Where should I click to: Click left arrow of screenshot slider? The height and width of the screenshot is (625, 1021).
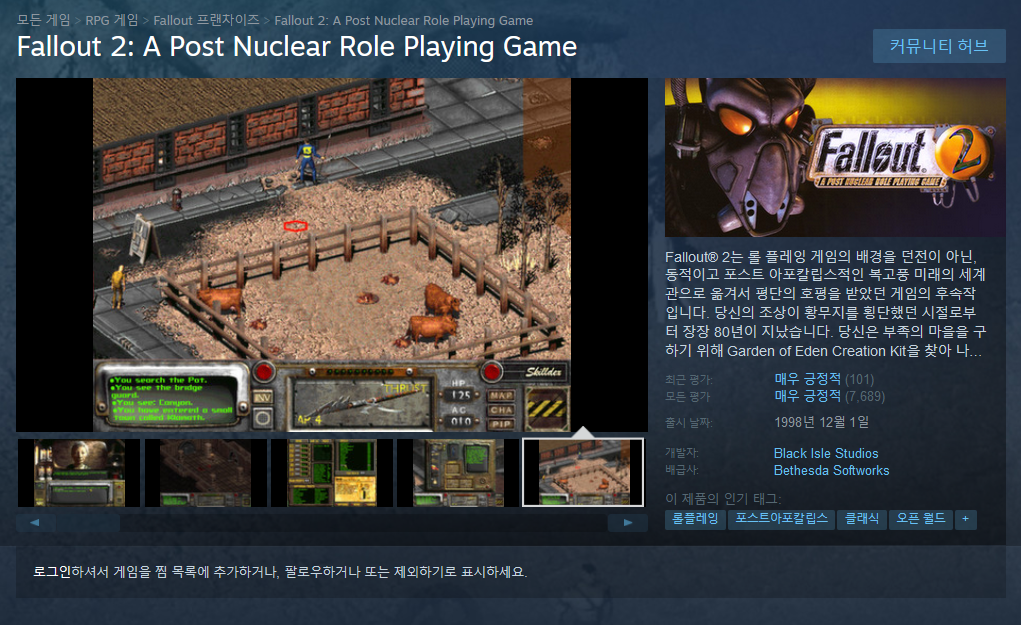pyautogui.click(x=35, y=523)
